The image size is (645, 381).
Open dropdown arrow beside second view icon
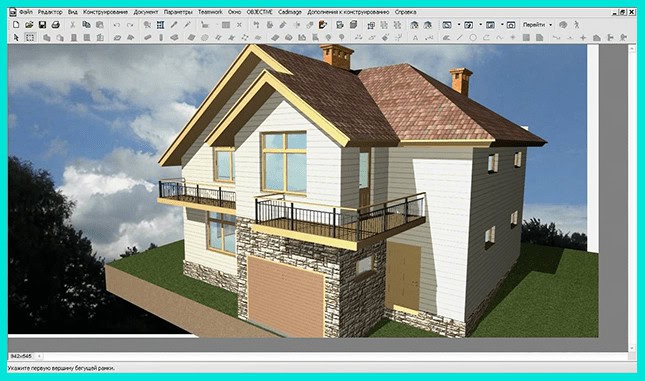tap(480, 25)
